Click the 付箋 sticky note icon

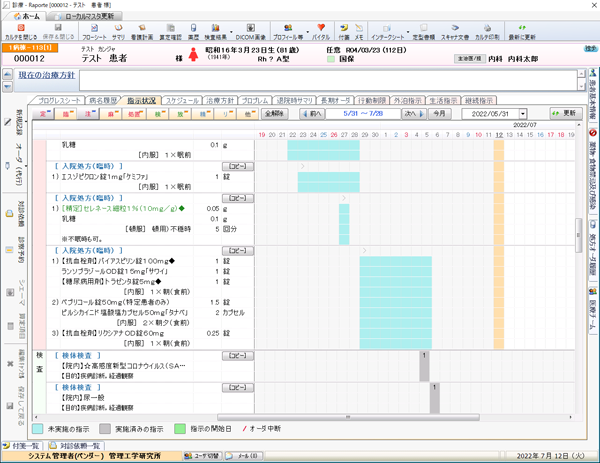[x=344, y=31]
